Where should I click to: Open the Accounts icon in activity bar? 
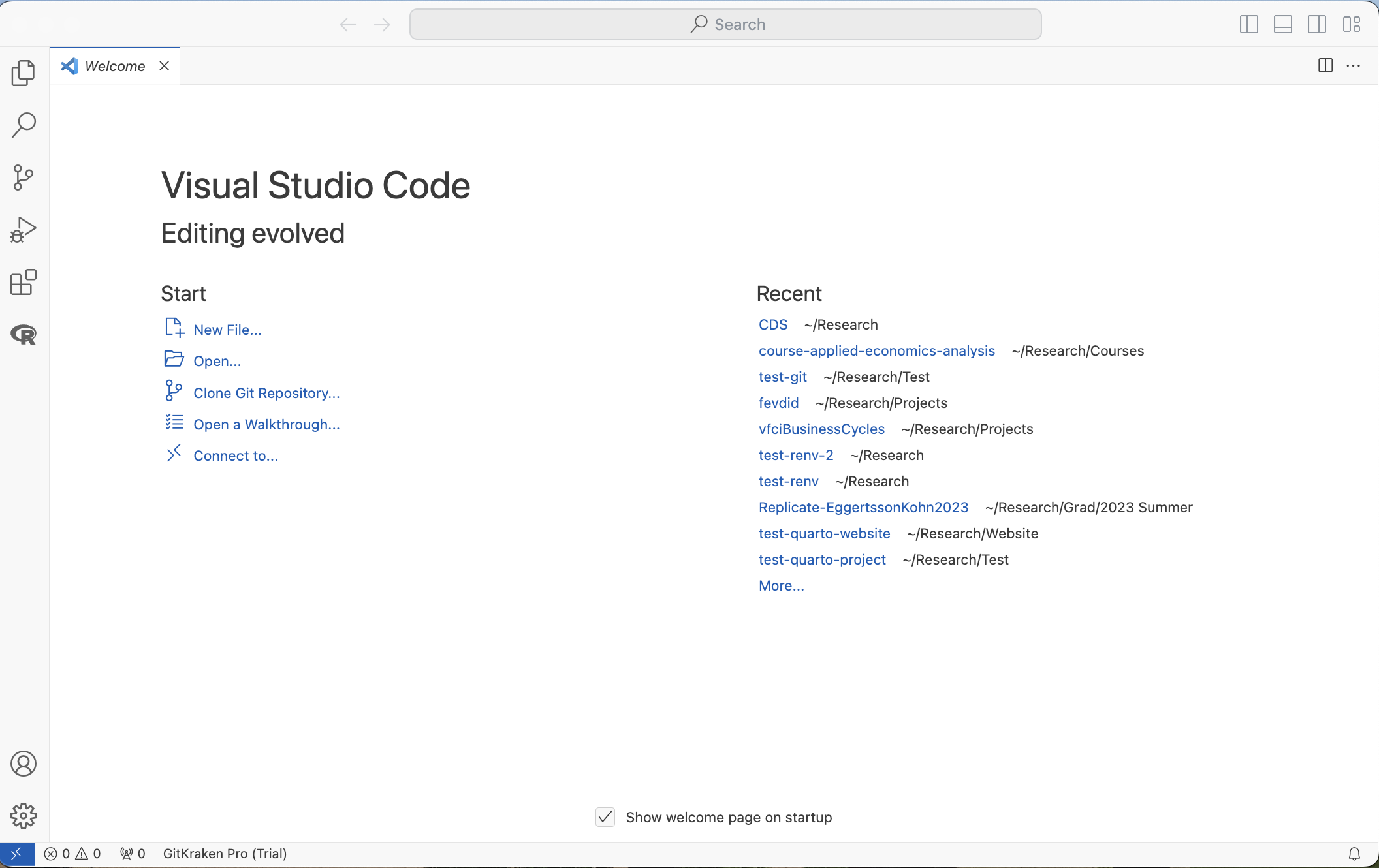tap(24, 764)
